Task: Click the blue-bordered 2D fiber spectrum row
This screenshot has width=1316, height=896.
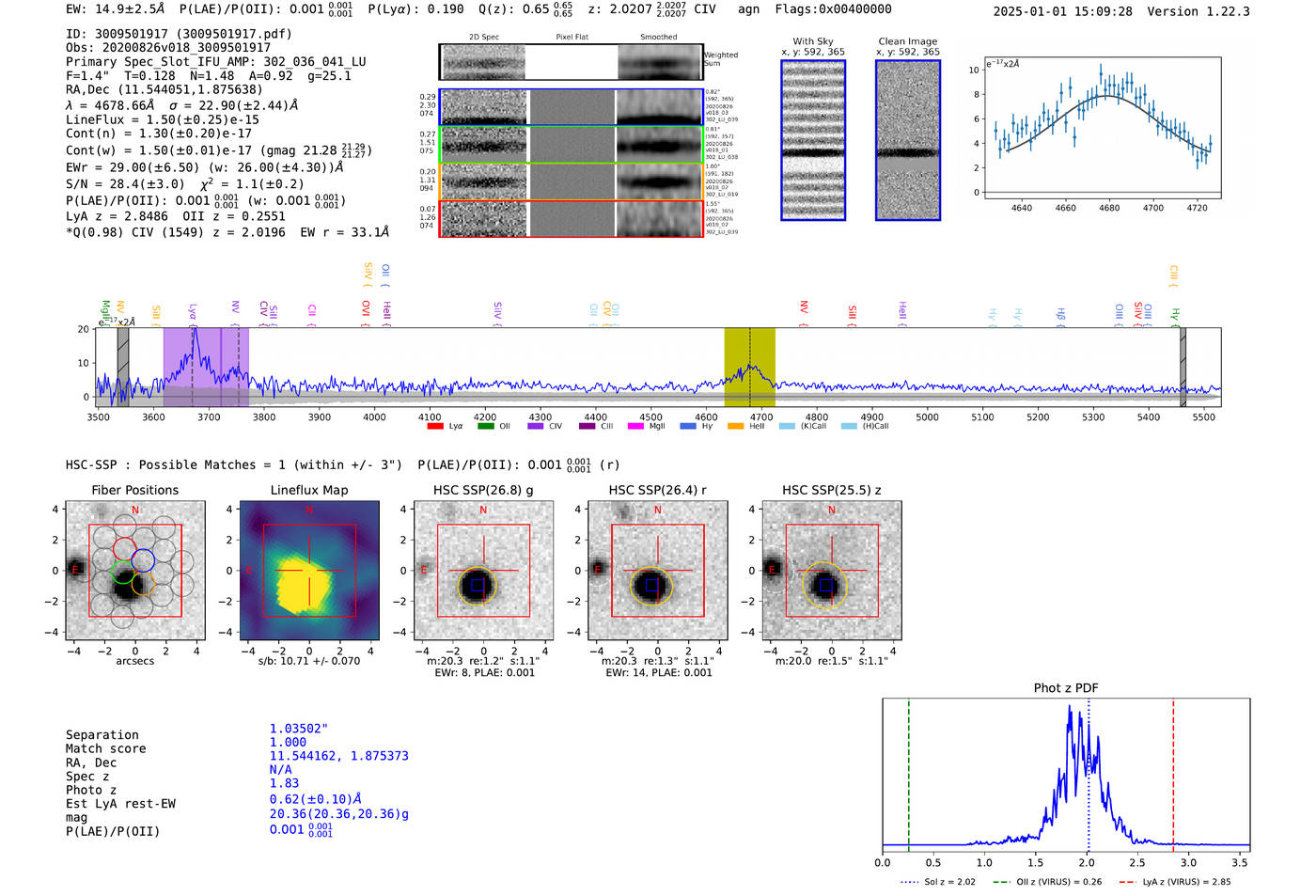Action: 572,107
